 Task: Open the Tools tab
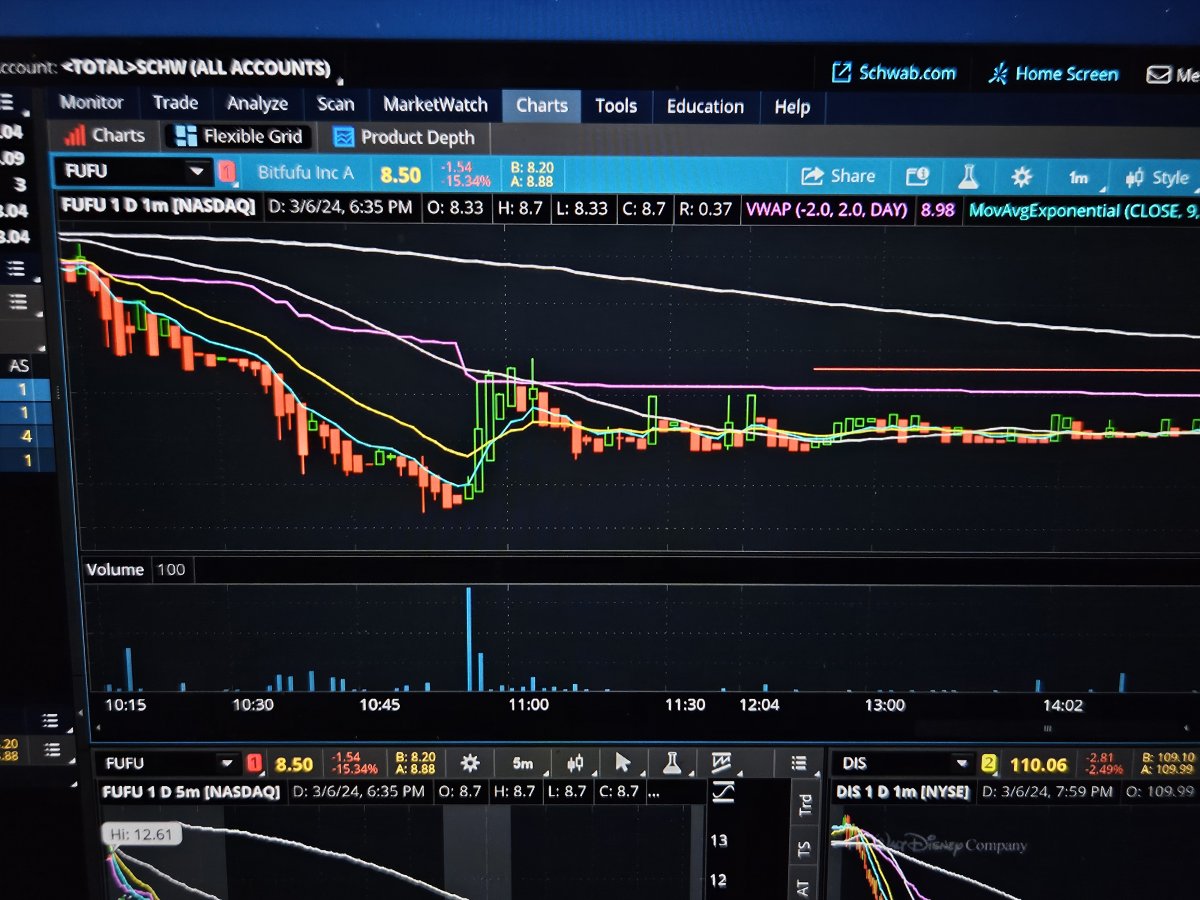(x=616, y=106)
